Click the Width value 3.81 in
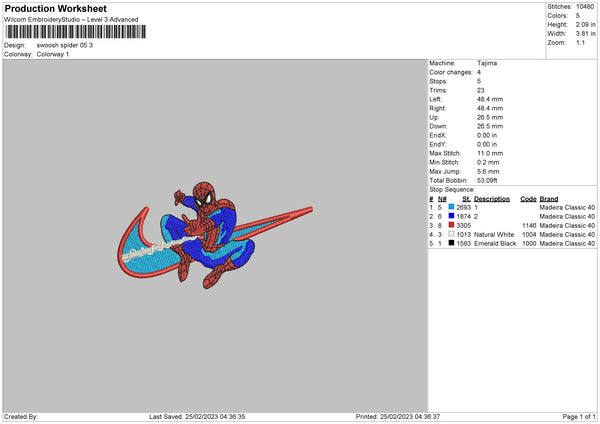Viewport: 600px width, 424px height. 585,34
